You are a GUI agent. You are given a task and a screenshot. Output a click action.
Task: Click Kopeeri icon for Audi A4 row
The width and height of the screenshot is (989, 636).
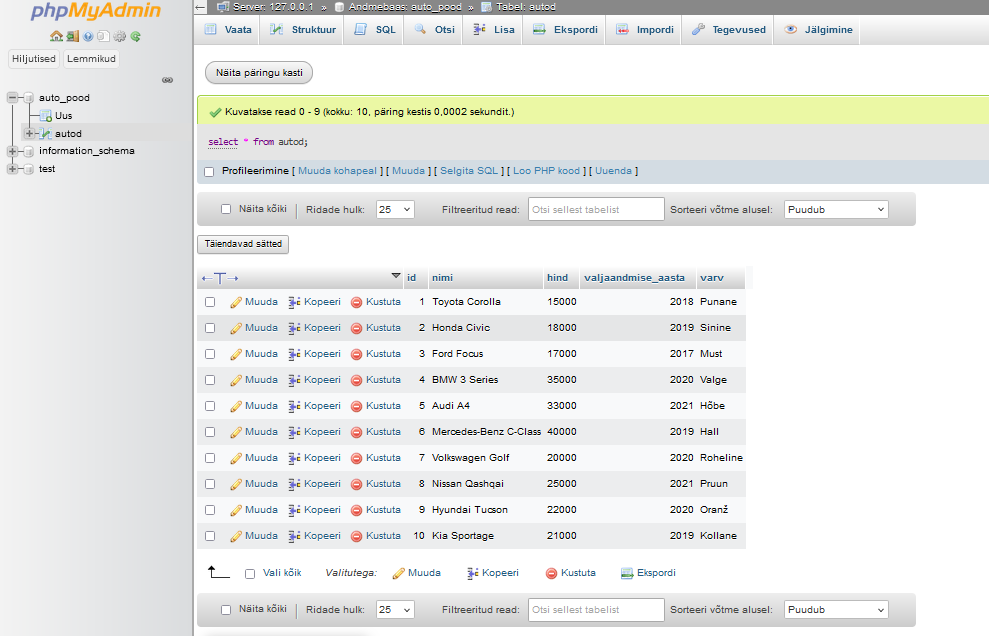pyautogui.click(x=294, y=406)
